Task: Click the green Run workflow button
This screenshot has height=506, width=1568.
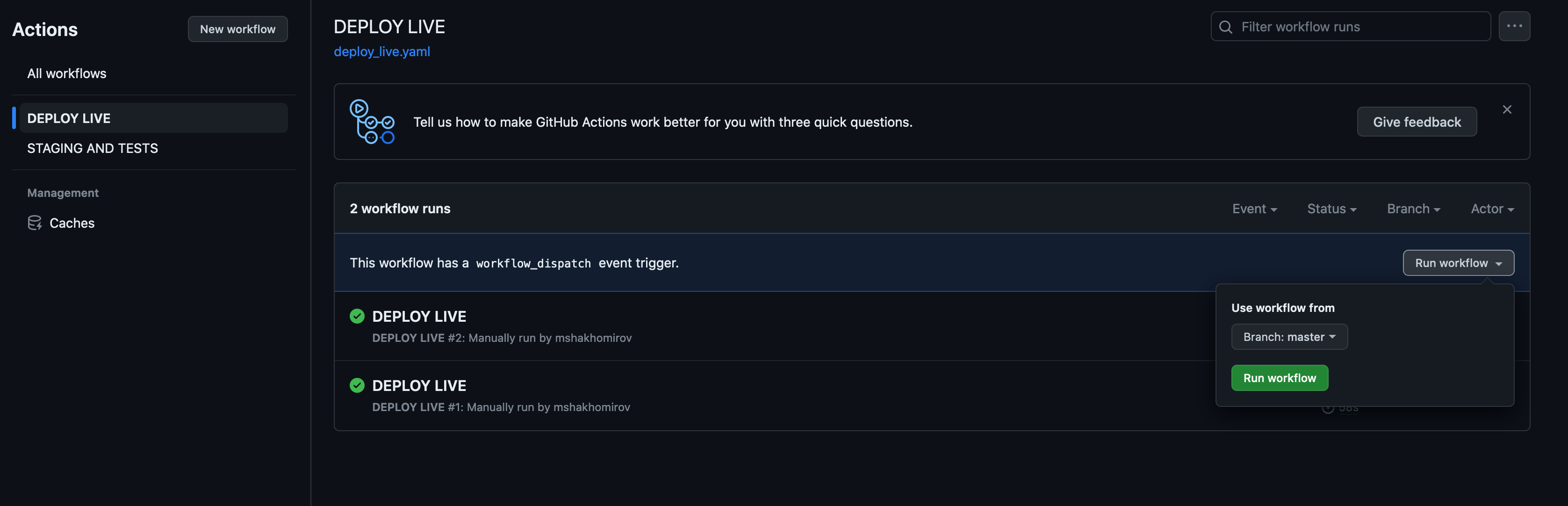Action: (1279, 378)
